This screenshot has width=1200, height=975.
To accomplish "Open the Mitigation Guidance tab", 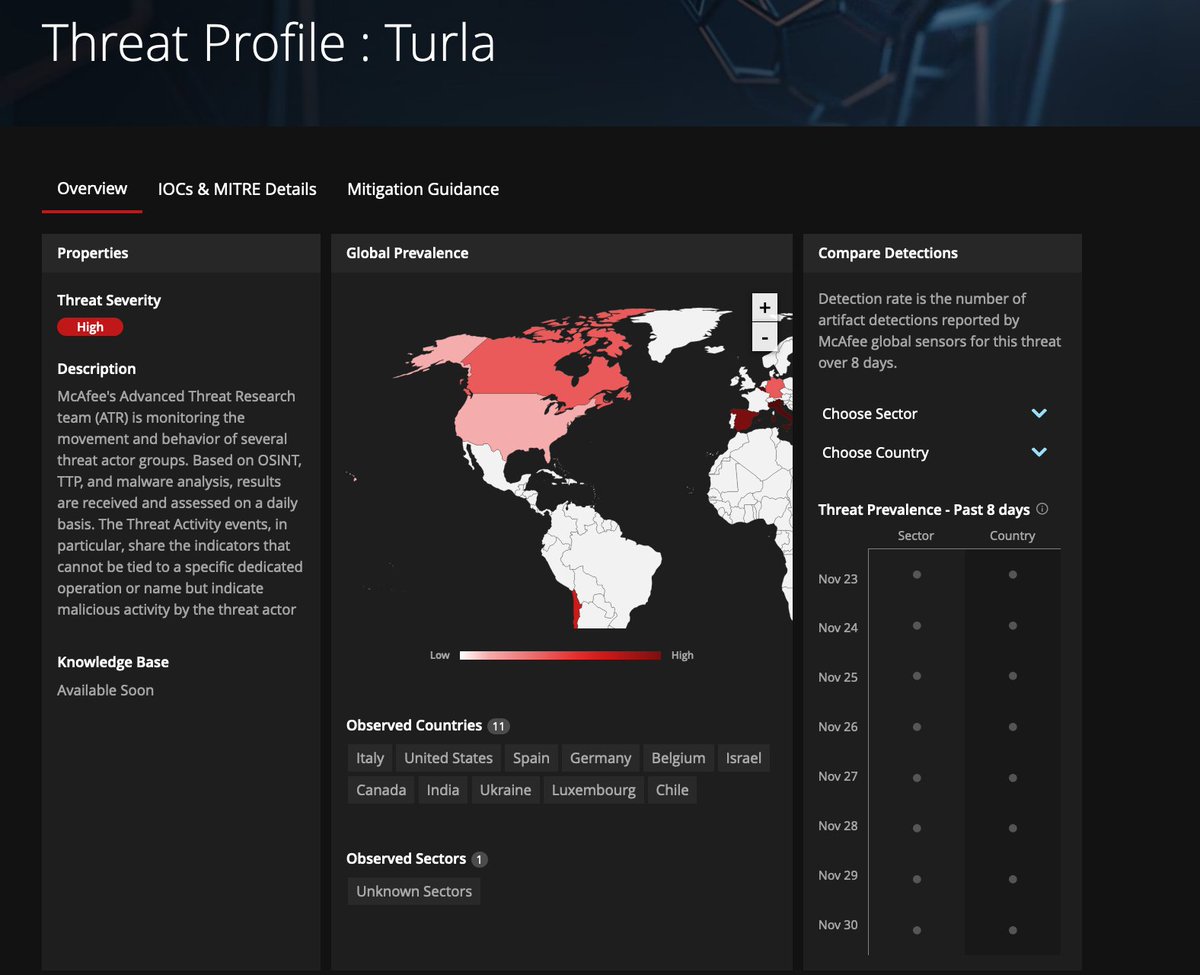I will (x=423, y=188).
